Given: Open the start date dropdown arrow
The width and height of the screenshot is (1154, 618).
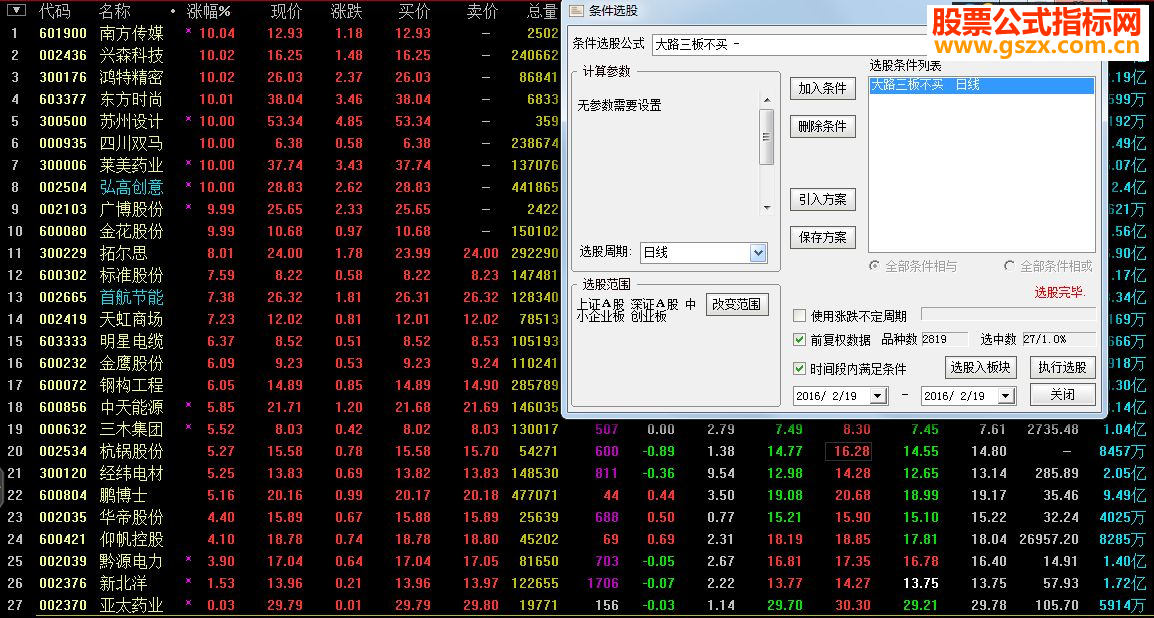Looking at the screenshot, I should [878, 396].
